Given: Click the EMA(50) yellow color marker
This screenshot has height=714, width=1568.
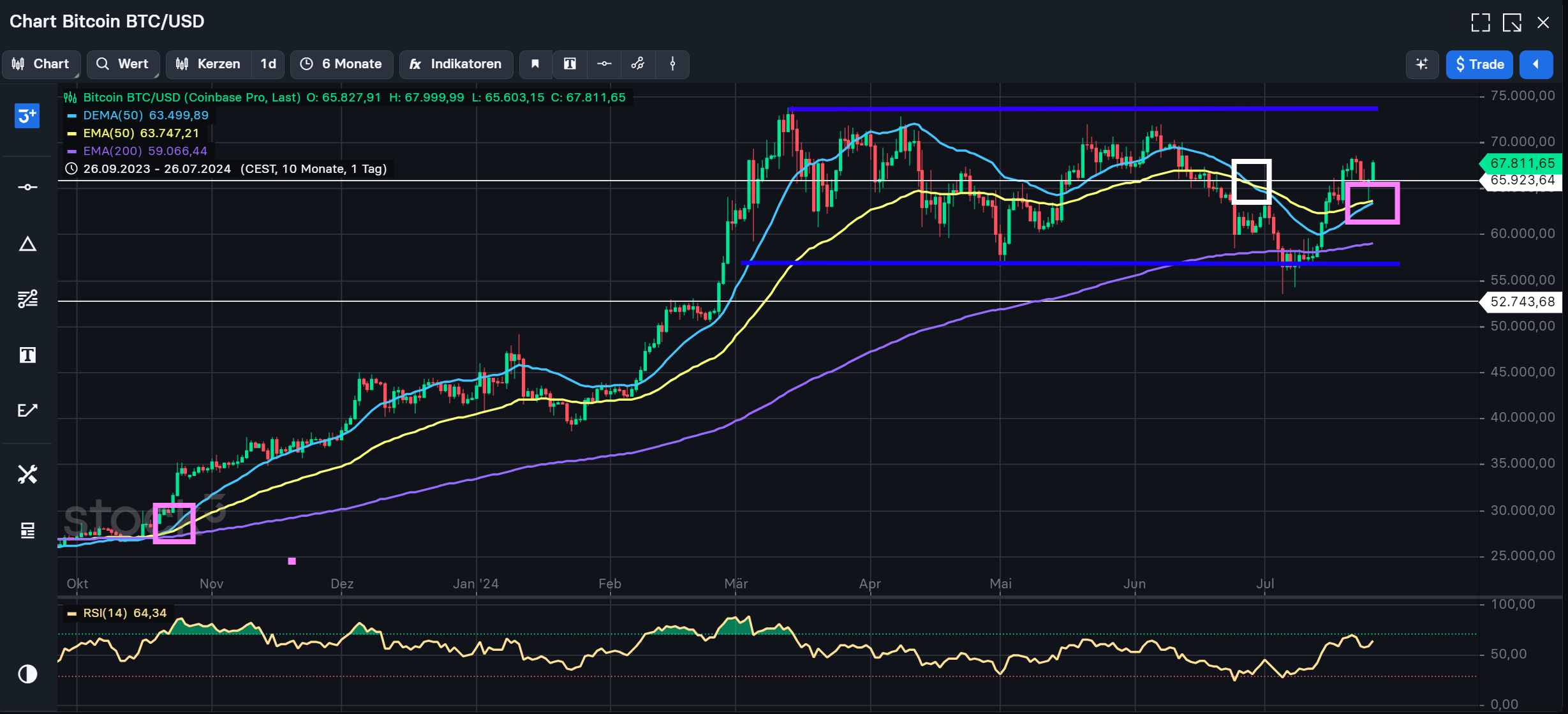Looking at the screenshot, I should pos(71,133).
